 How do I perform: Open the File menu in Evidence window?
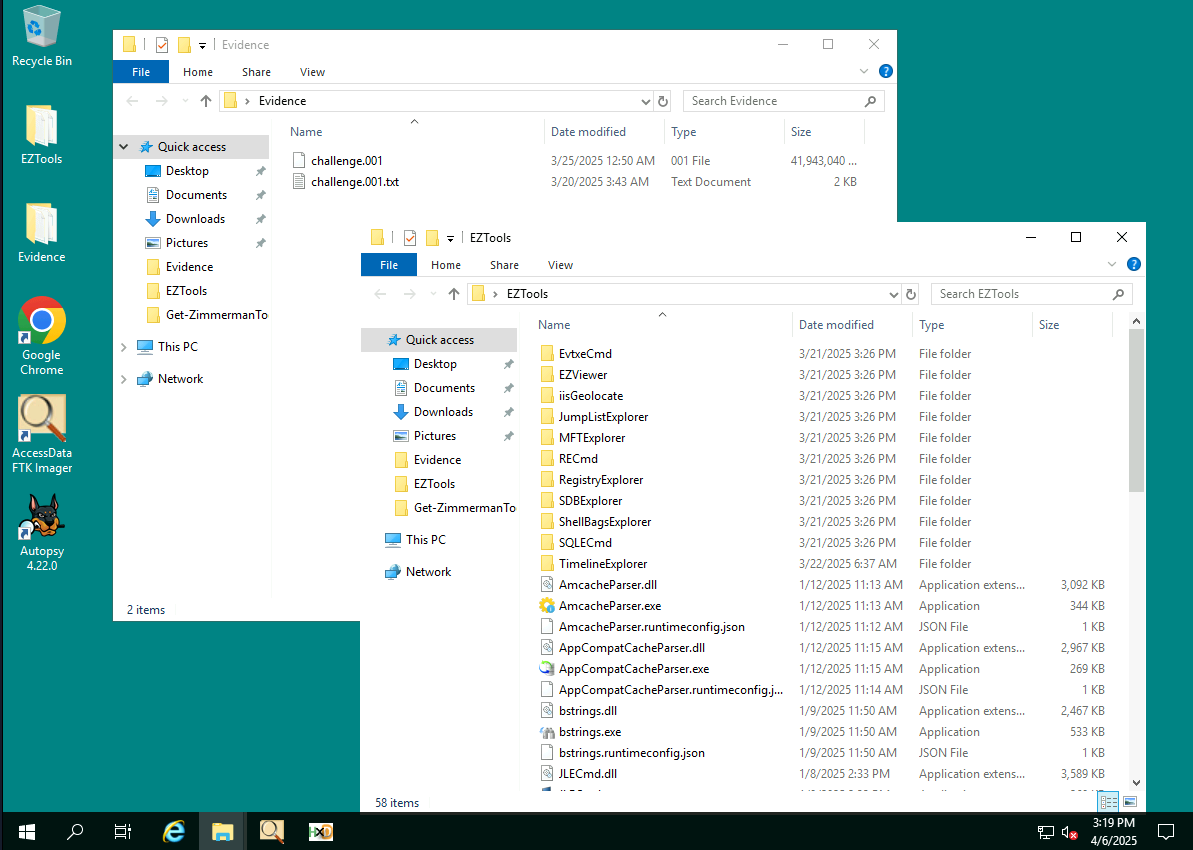click(x=141, y=72)
